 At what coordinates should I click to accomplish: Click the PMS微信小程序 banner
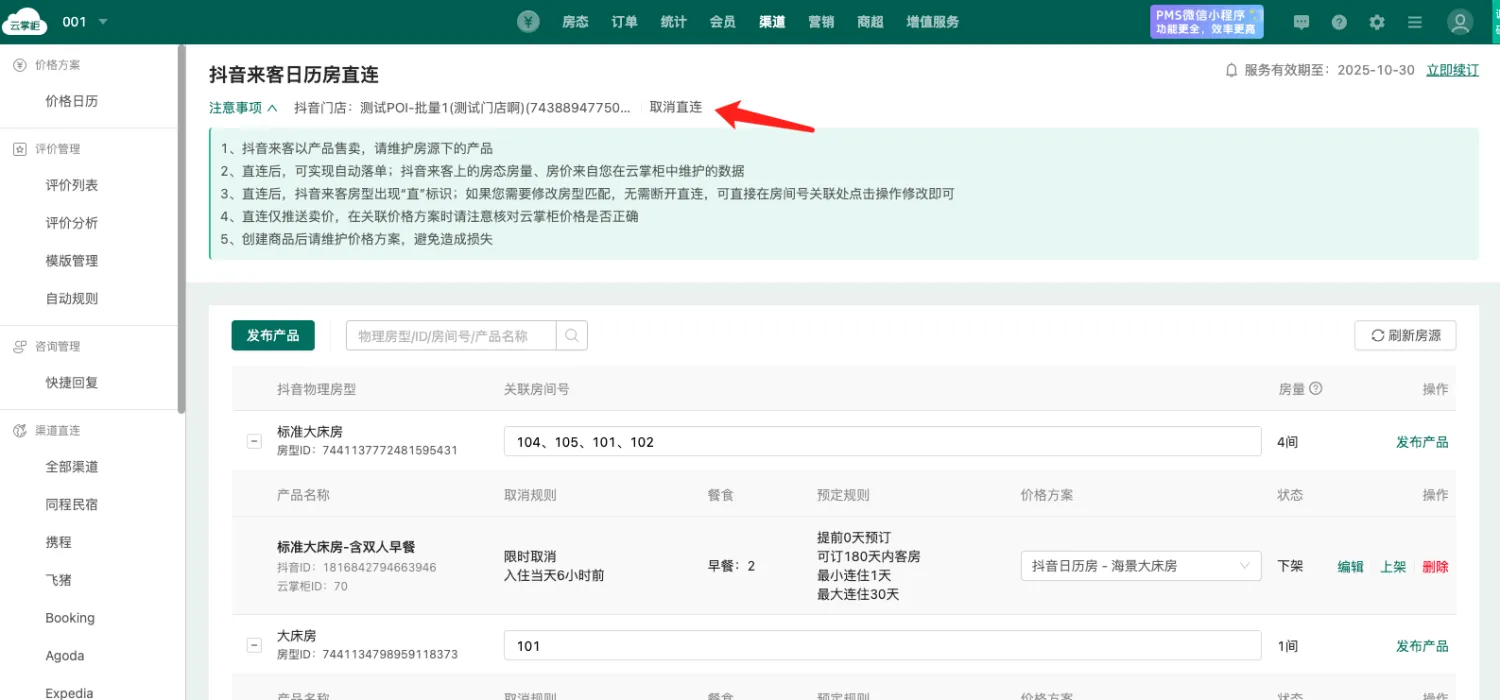tap(1207, 22)
